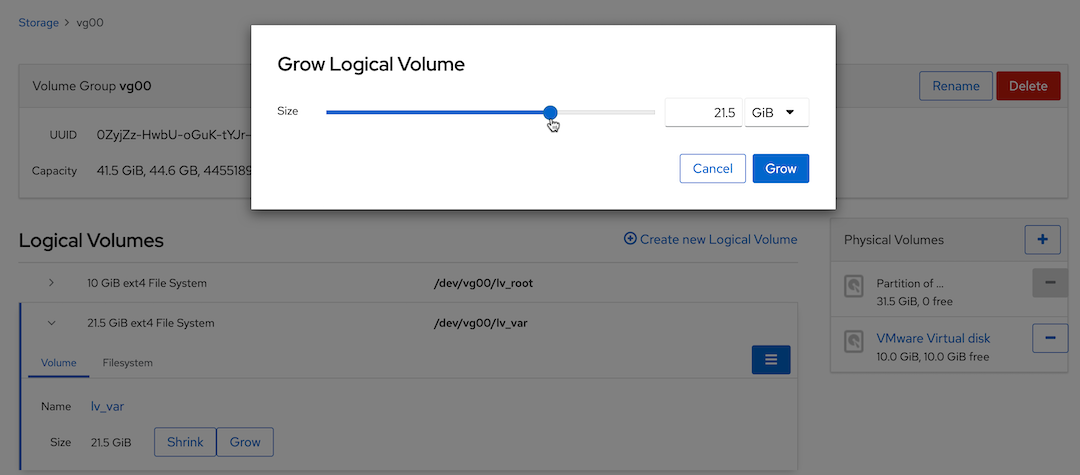Click the plus icon in Physical Volumes
The height and width of the screenshot is (475, 1080).
coord(1042,240)
